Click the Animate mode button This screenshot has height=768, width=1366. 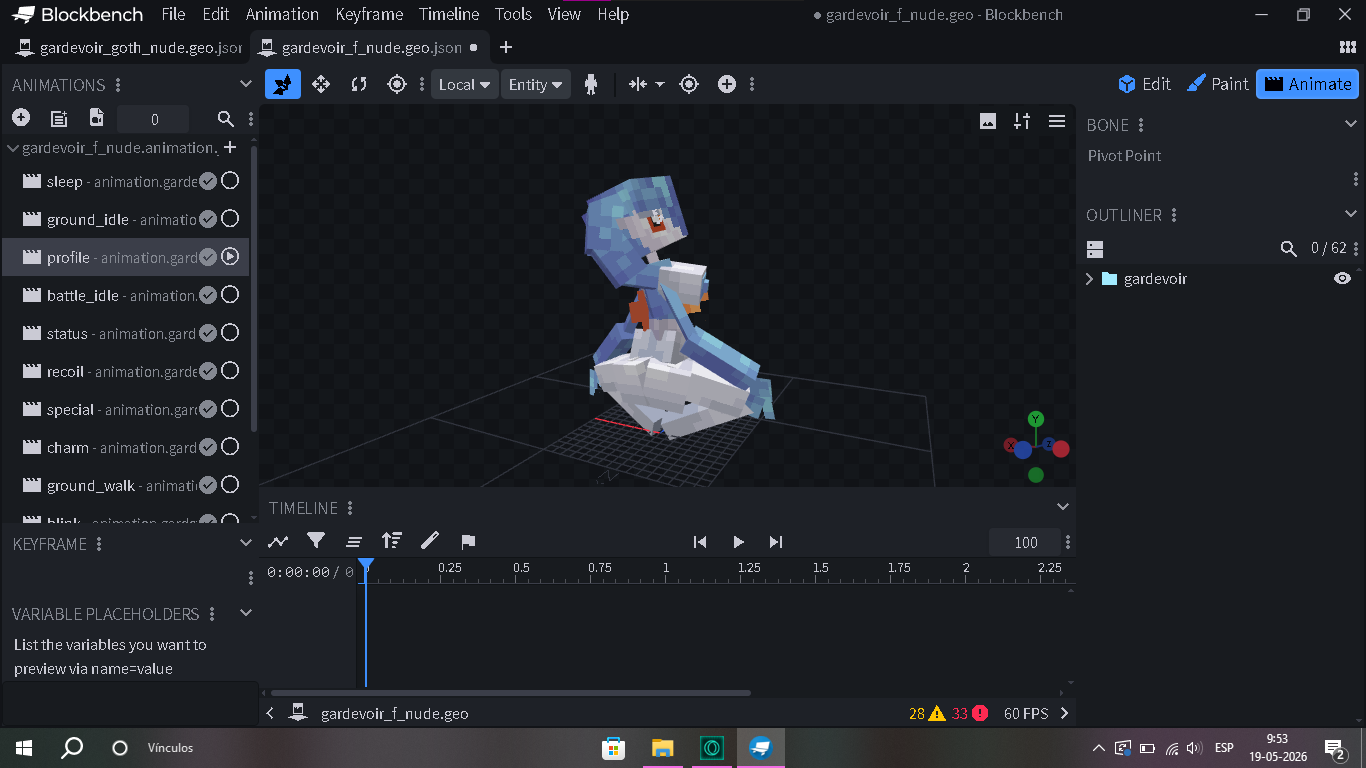(1308, 84)
